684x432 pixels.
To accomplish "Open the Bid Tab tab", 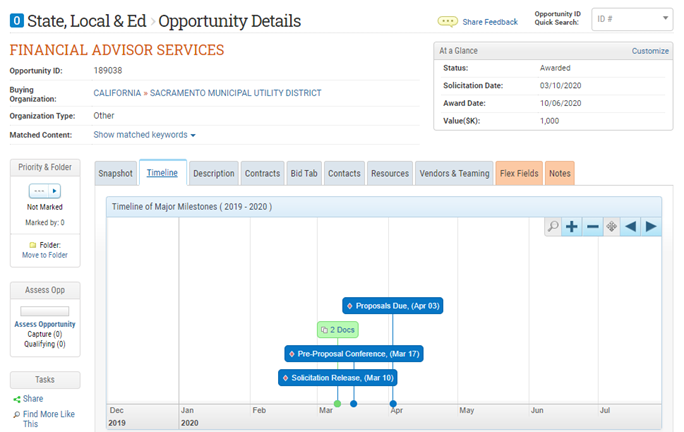I will click(x=304, y=173).
